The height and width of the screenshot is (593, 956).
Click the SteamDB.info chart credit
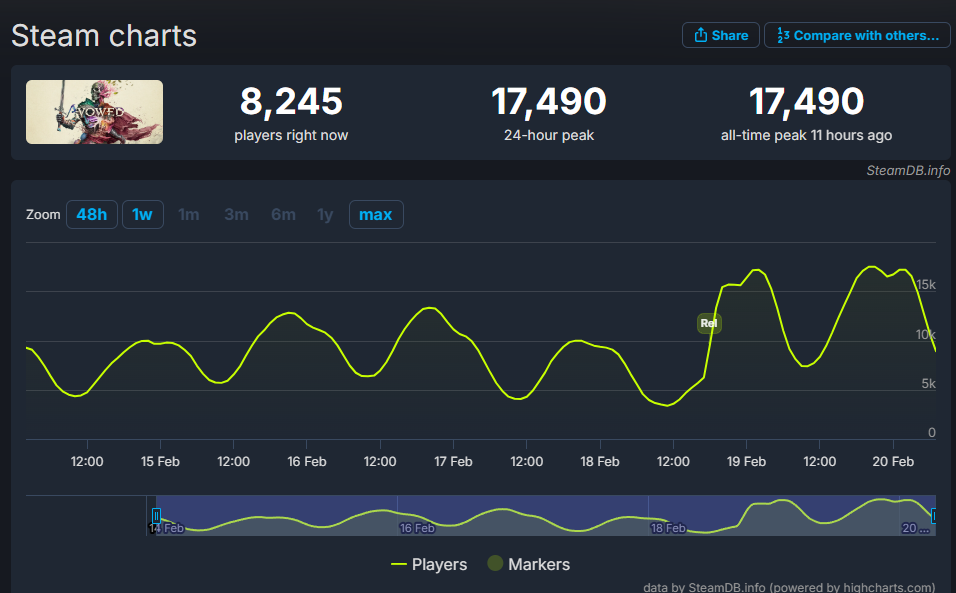coord(908,170)
